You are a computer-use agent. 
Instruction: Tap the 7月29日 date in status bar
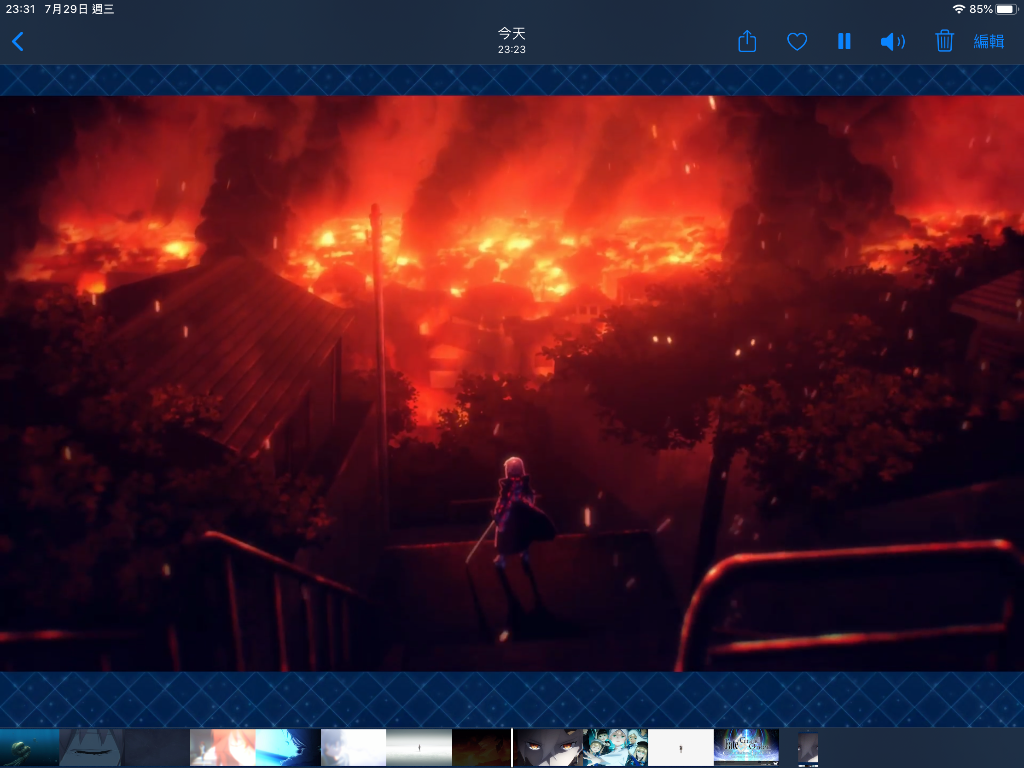(x=65, y=9)
